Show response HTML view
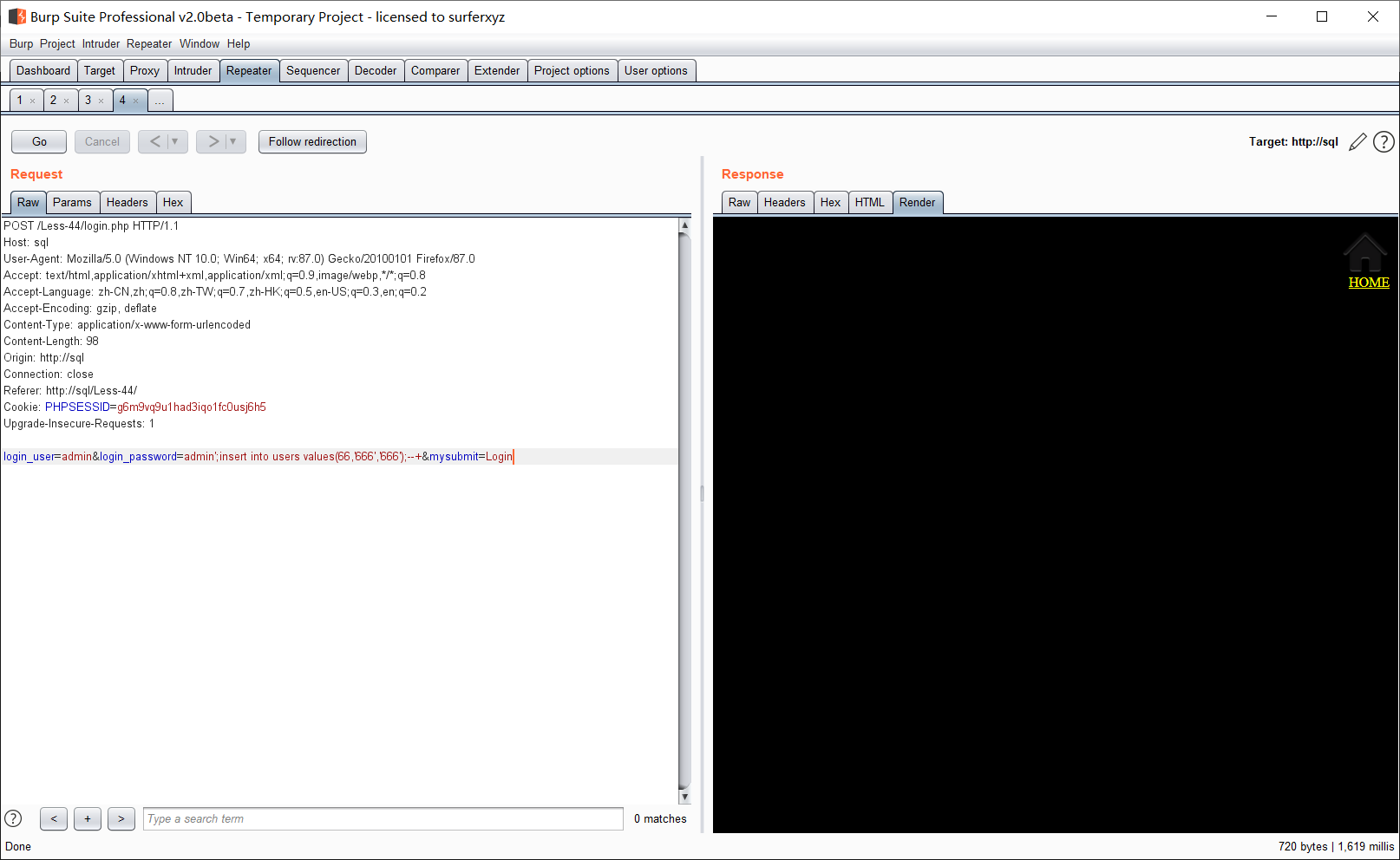This screenshot has width=1400, height=860. [x=870, y=203]
